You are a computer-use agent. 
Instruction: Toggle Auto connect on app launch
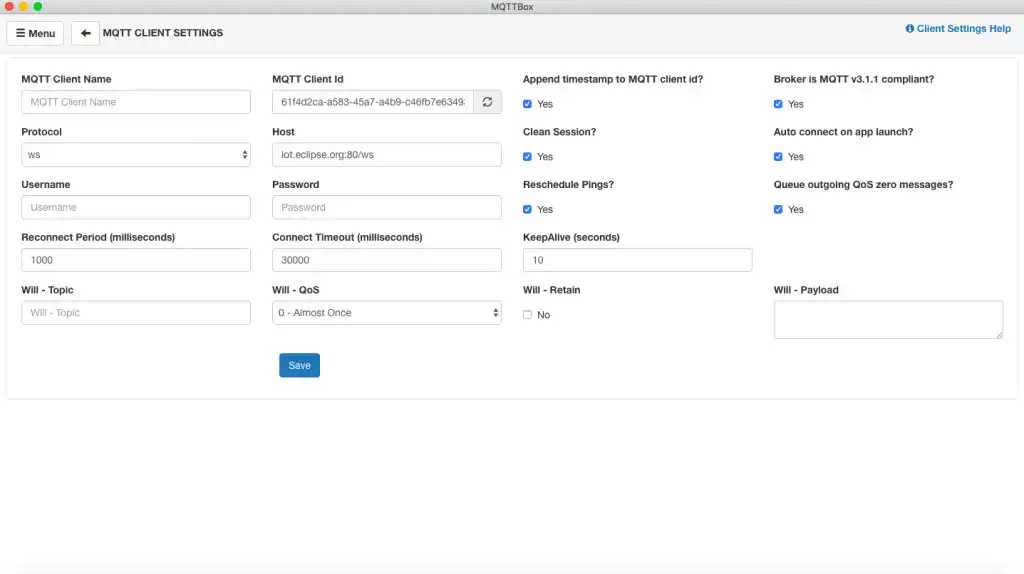[779, 157]
